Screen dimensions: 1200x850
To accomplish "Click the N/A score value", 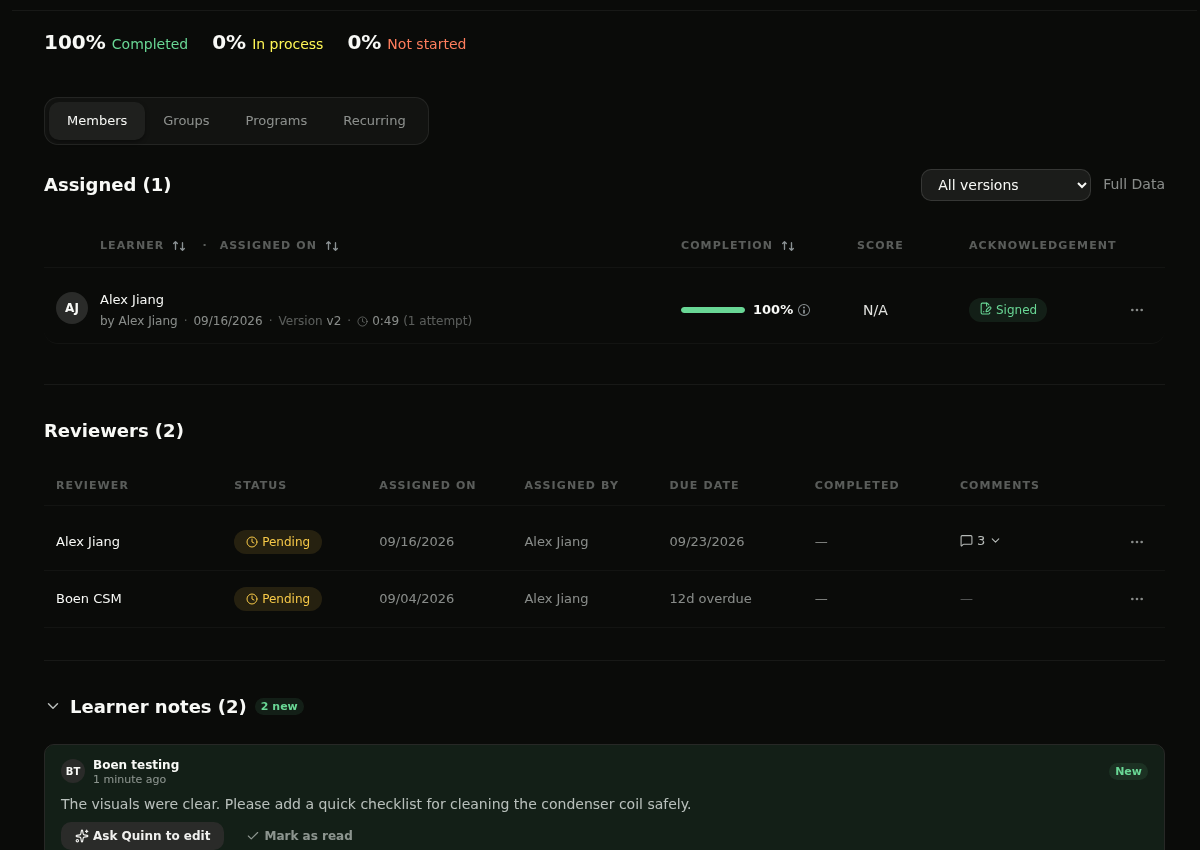I will click(875, 310).
